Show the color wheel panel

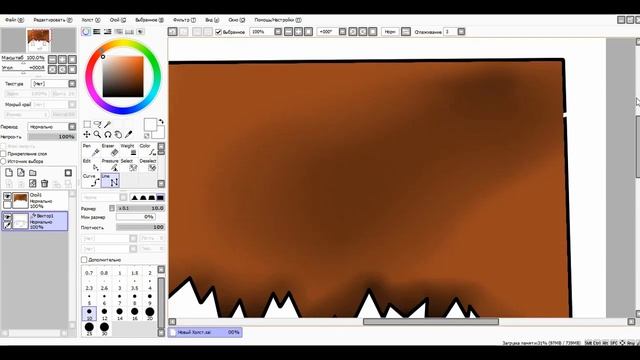point(86,31)
